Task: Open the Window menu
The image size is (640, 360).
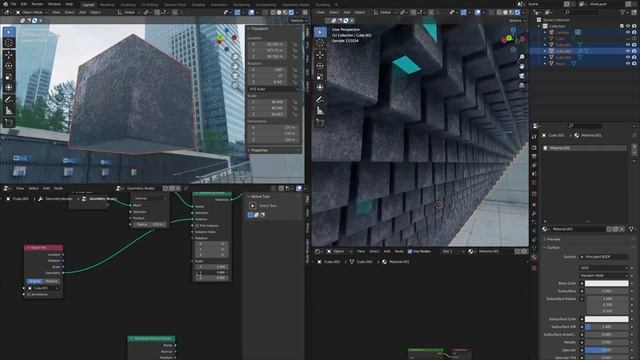Action: (x=54, y=4)
